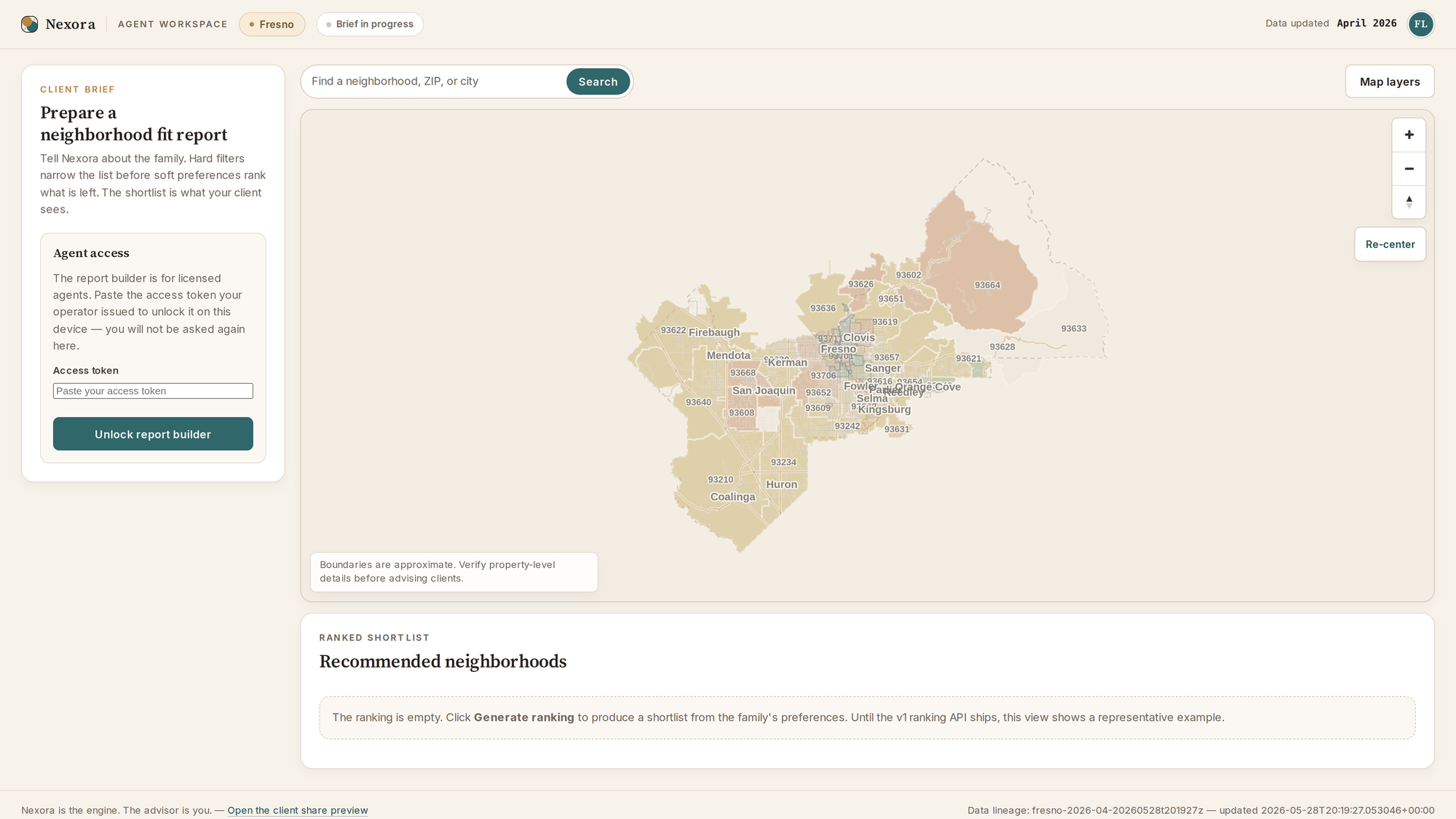The height and width of the screenshot is (819, 1456).
Task: Select ZIP 93636 on the map
Action: [823, 309]
